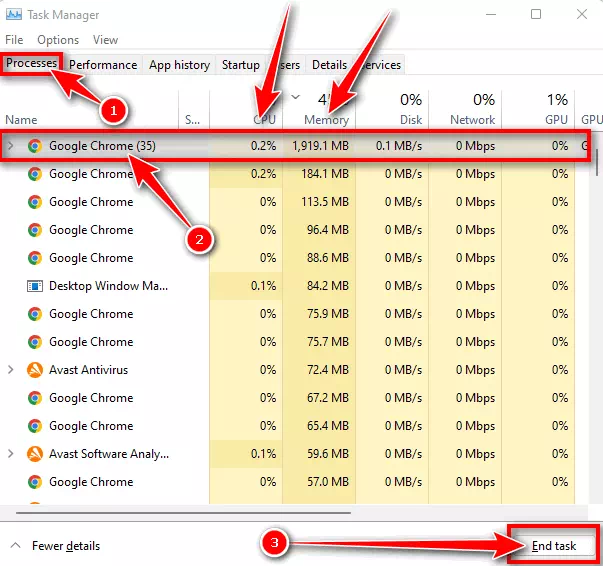Select the Desktop Window Ma... process name

tap(108, 286)
